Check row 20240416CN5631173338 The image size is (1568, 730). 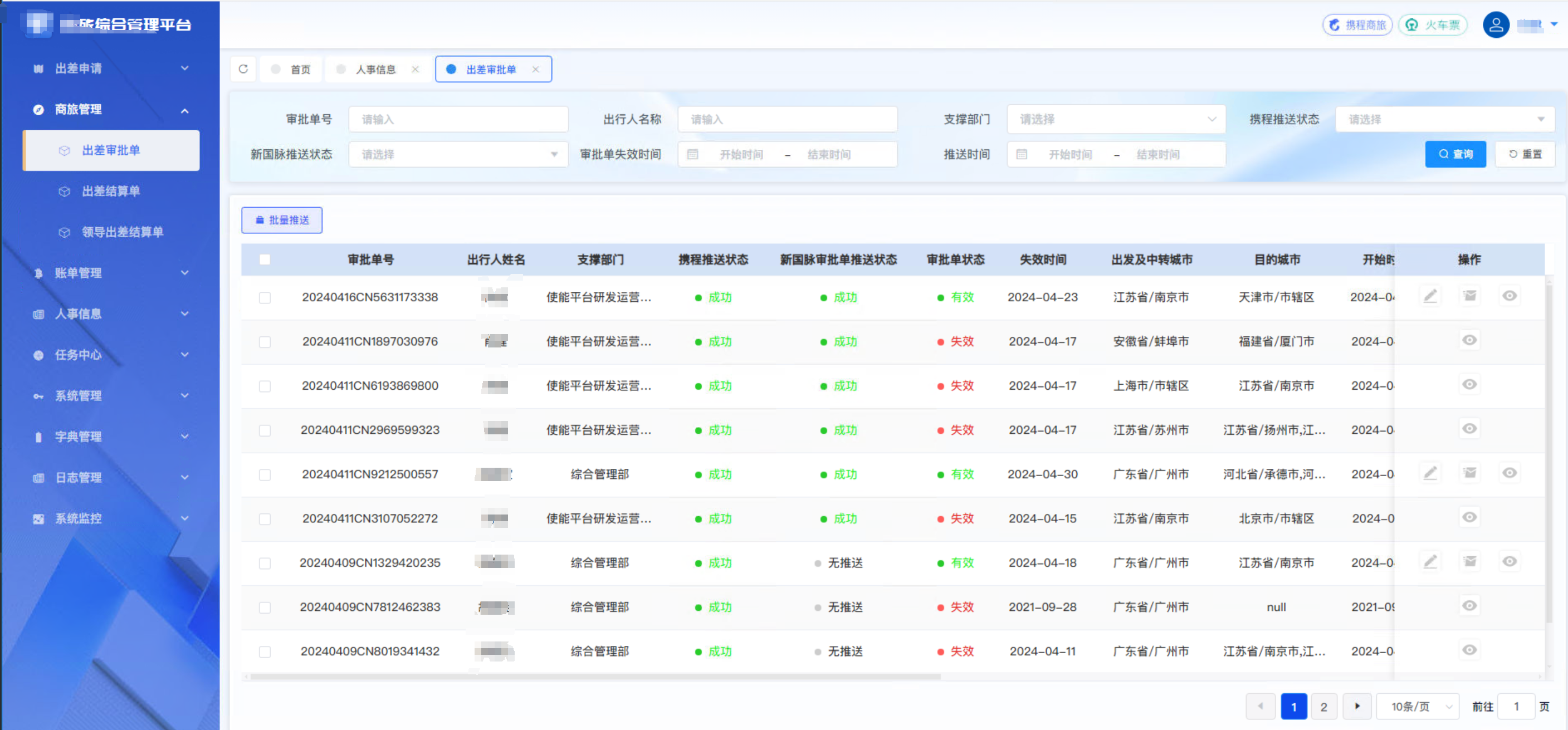pyautogui.click(x=265, y=297)
